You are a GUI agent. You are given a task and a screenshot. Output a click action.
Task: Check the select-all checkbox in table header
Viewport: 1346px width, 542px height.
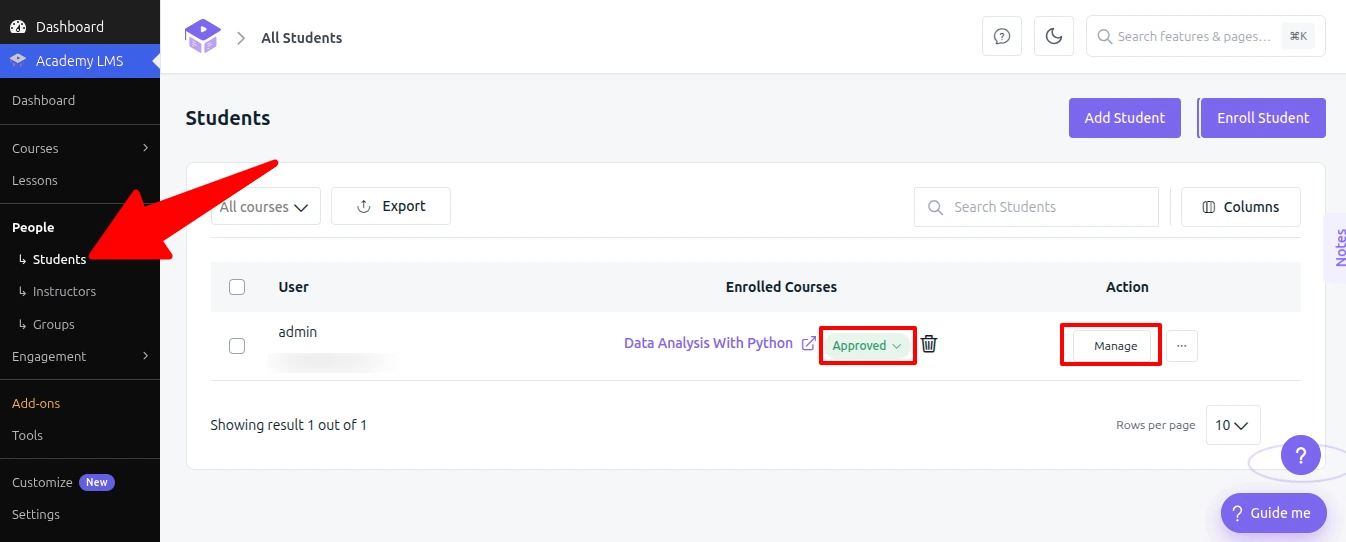pos(237,287)
